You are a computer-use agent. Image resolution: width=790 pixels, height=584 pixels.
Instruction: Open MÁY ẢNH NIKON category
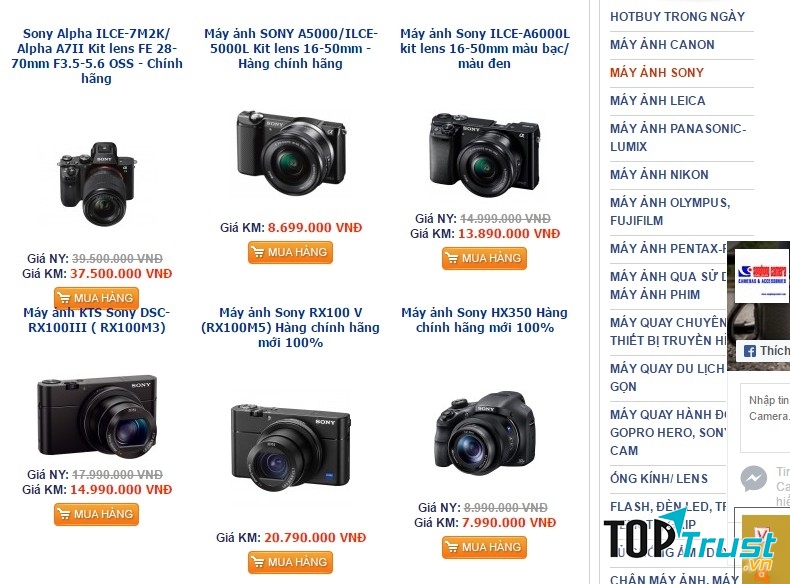(x=659, y=175)
